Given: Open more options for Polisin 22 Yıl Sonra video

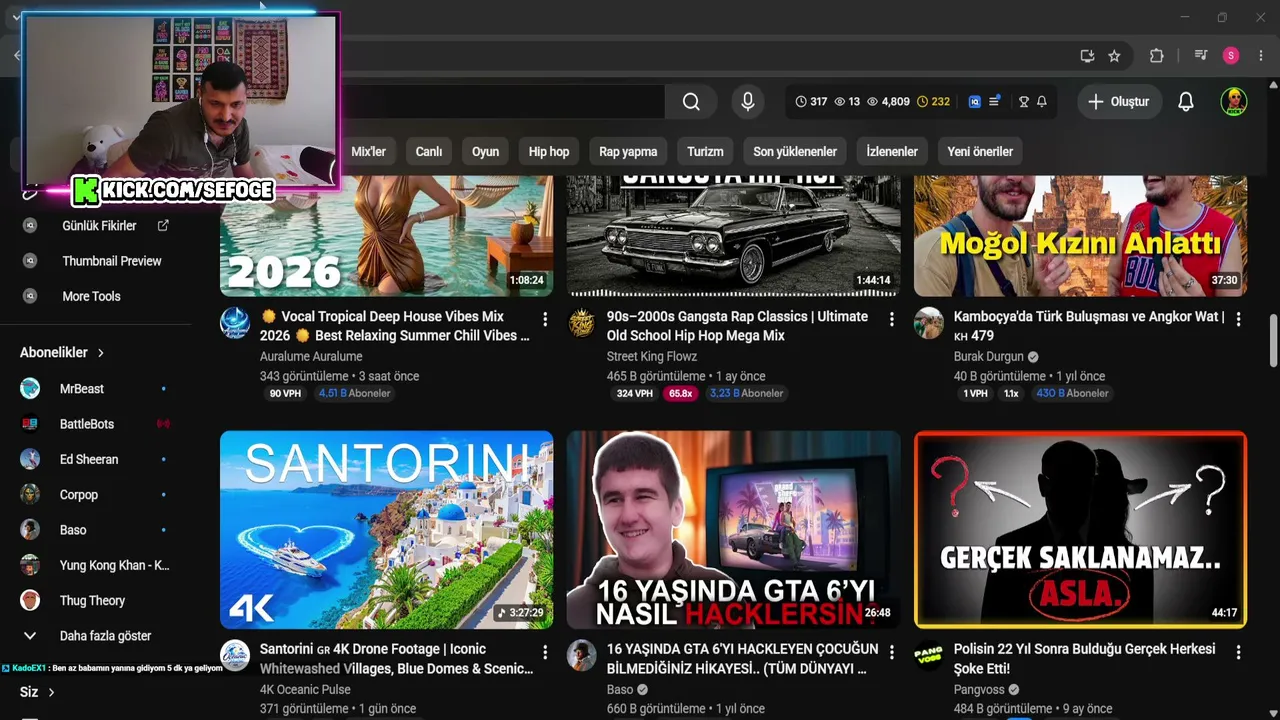Looking at the screenshot, I should [1238, 652].
